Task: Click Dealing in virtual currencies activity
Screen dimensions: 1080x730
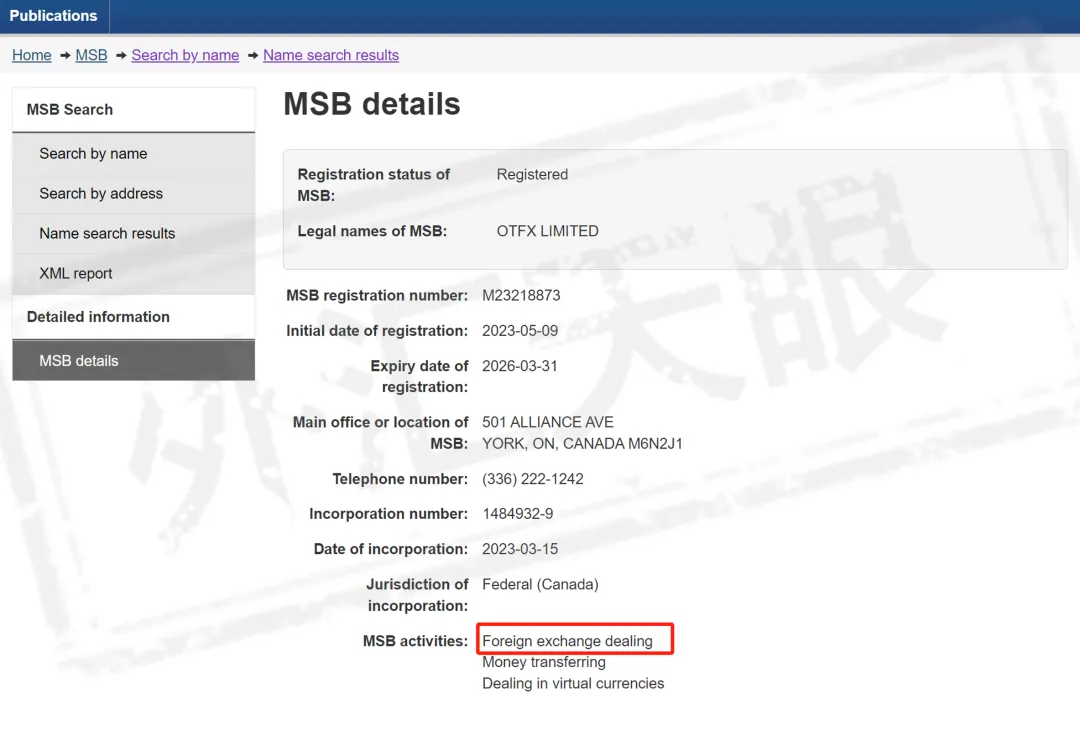Action: point(573,683)
